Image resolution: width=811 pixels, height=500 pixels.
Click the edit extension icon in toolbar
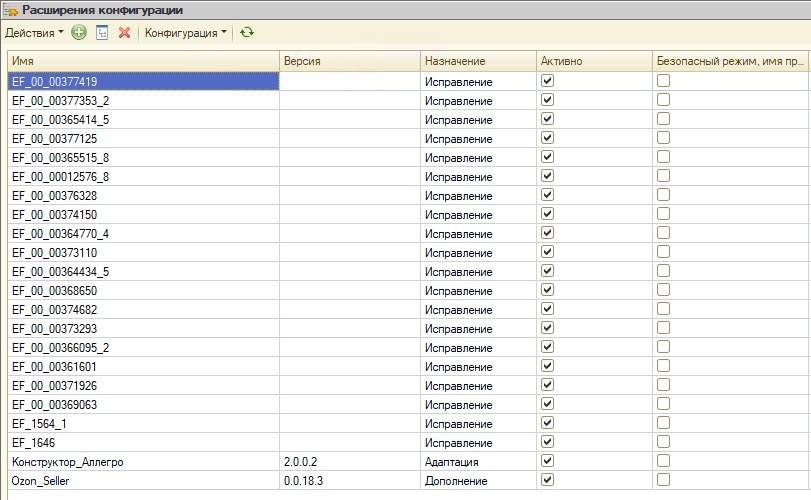click(x=102, y=33)
